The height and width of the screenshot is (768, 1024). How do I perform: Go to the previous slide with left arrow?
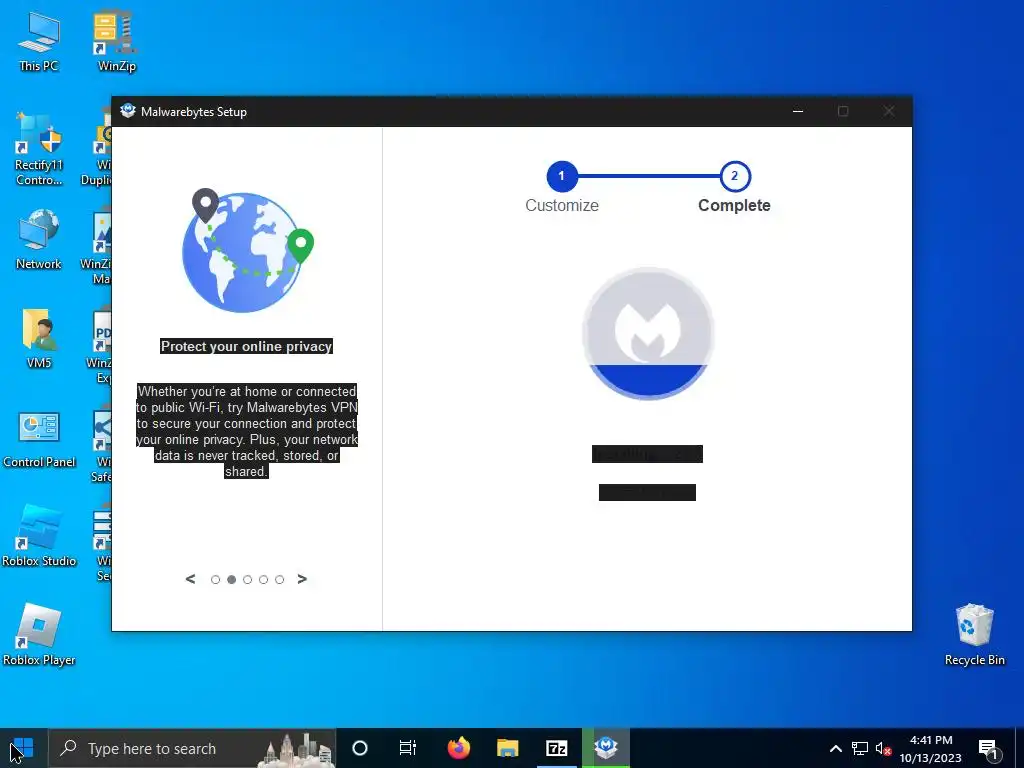point(191,579)
